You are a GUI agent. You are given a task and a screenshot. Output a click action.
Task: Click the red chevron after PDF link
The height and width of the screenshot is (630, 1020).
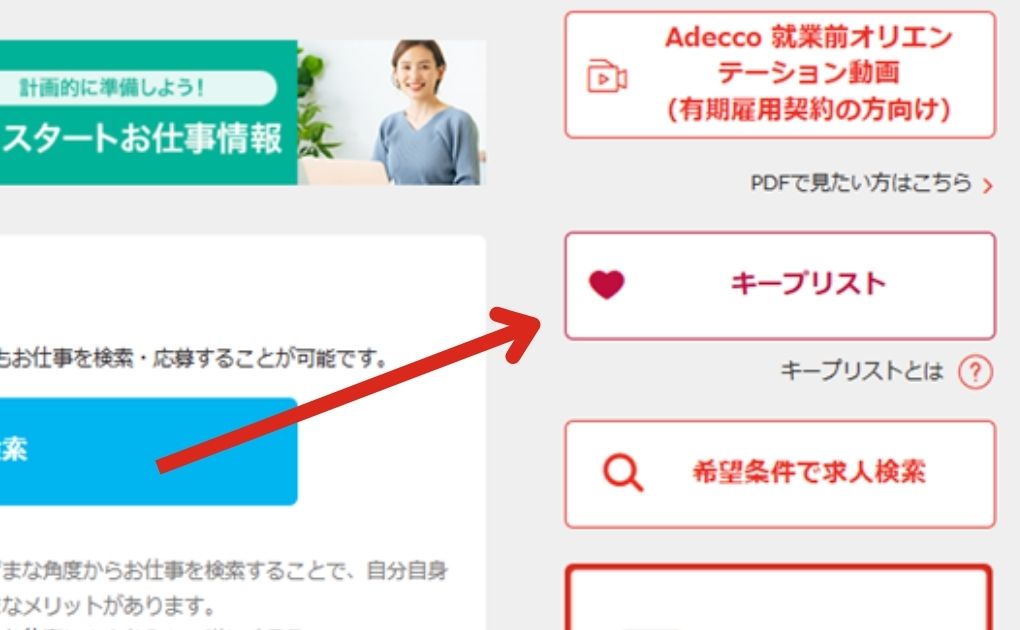pos(987,186)
